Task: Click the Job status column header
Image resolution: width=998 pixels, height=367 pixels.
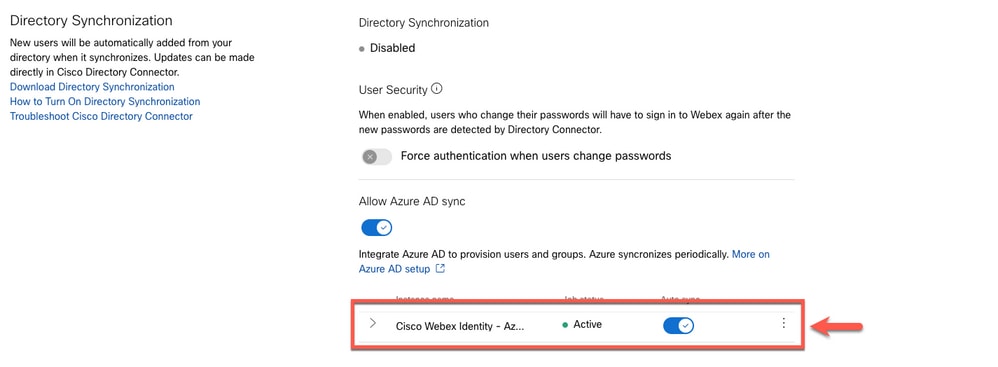Action: 584,299
